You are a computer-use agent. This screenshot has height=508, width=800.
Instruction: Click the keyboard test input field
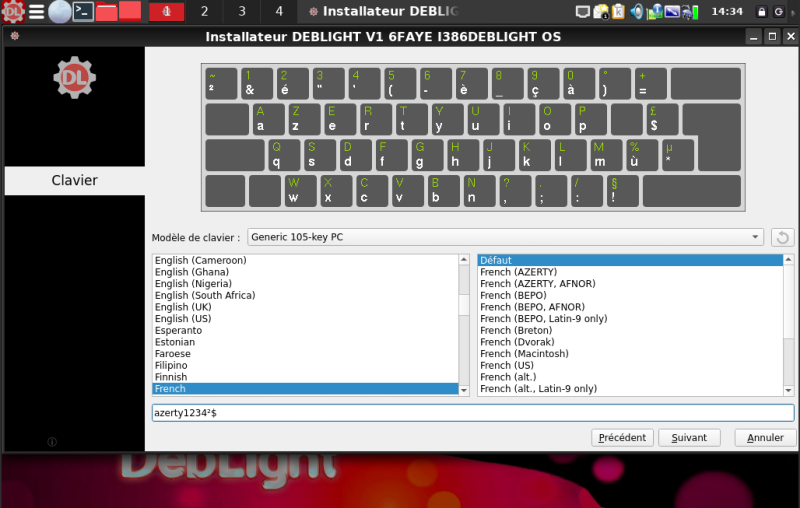point(472,413)
